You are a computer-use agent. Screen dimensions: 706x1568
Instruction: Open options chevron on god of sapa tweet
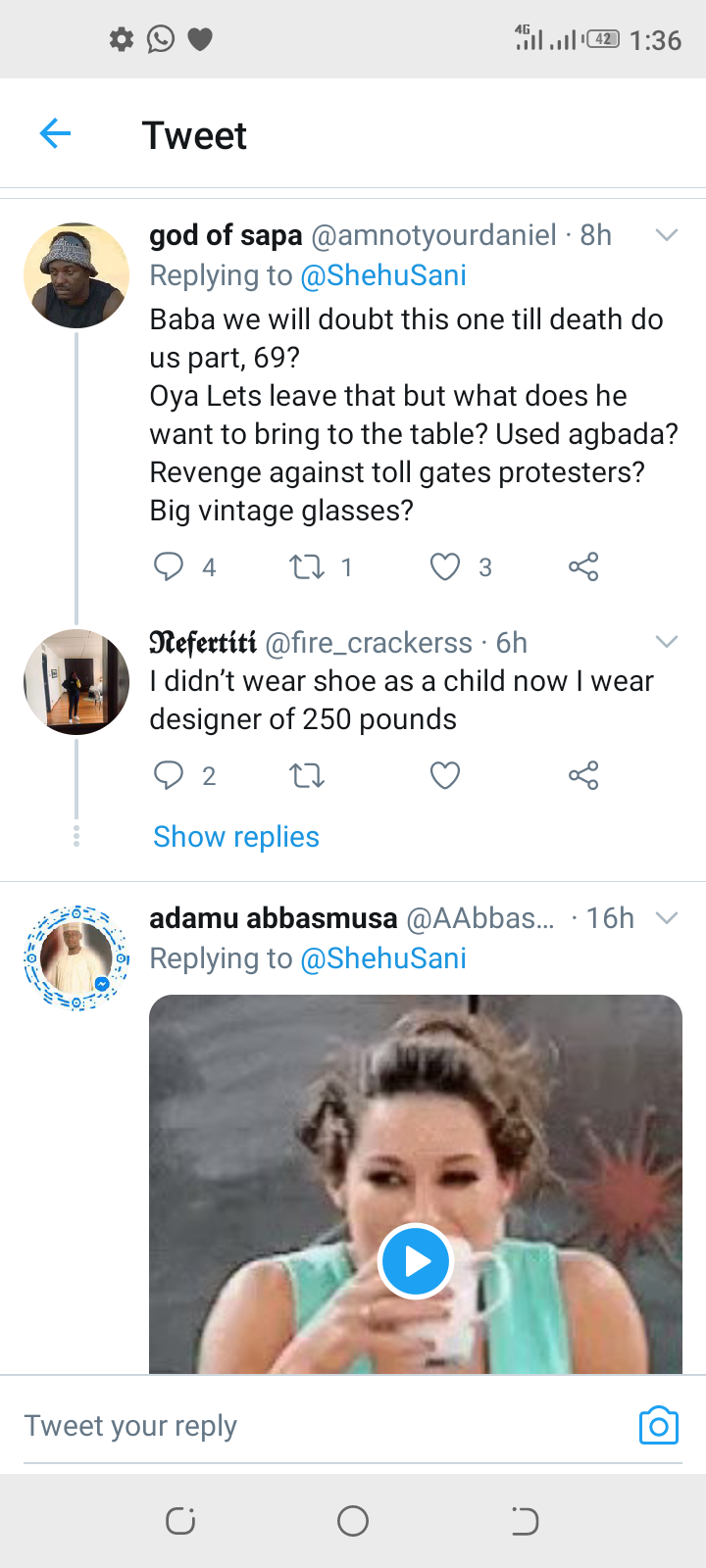coord(667,235)
